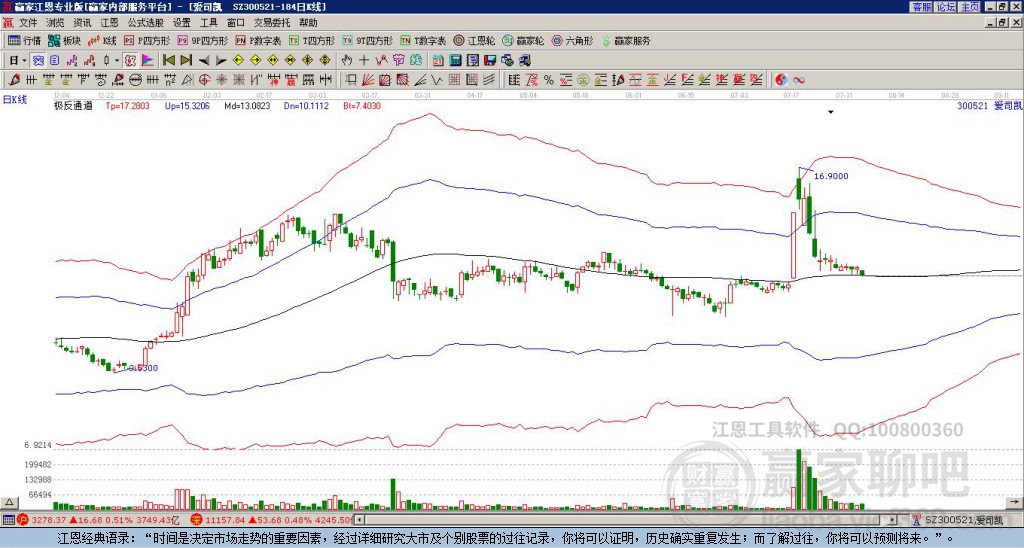Click the 日K线 chart label
The height and width of the screenshot is (548, 1024).
[14, 100]
